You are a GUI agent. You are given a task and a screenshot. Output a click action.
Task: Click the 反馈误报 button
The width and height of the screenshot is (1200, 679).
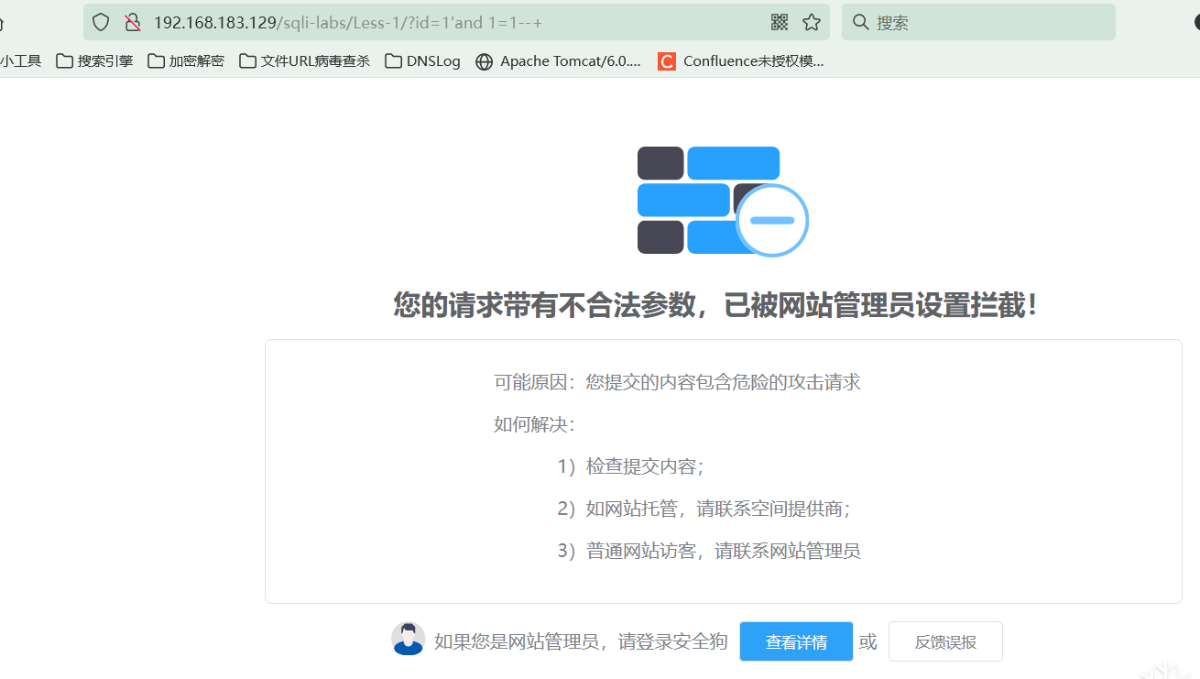point(945,642)
